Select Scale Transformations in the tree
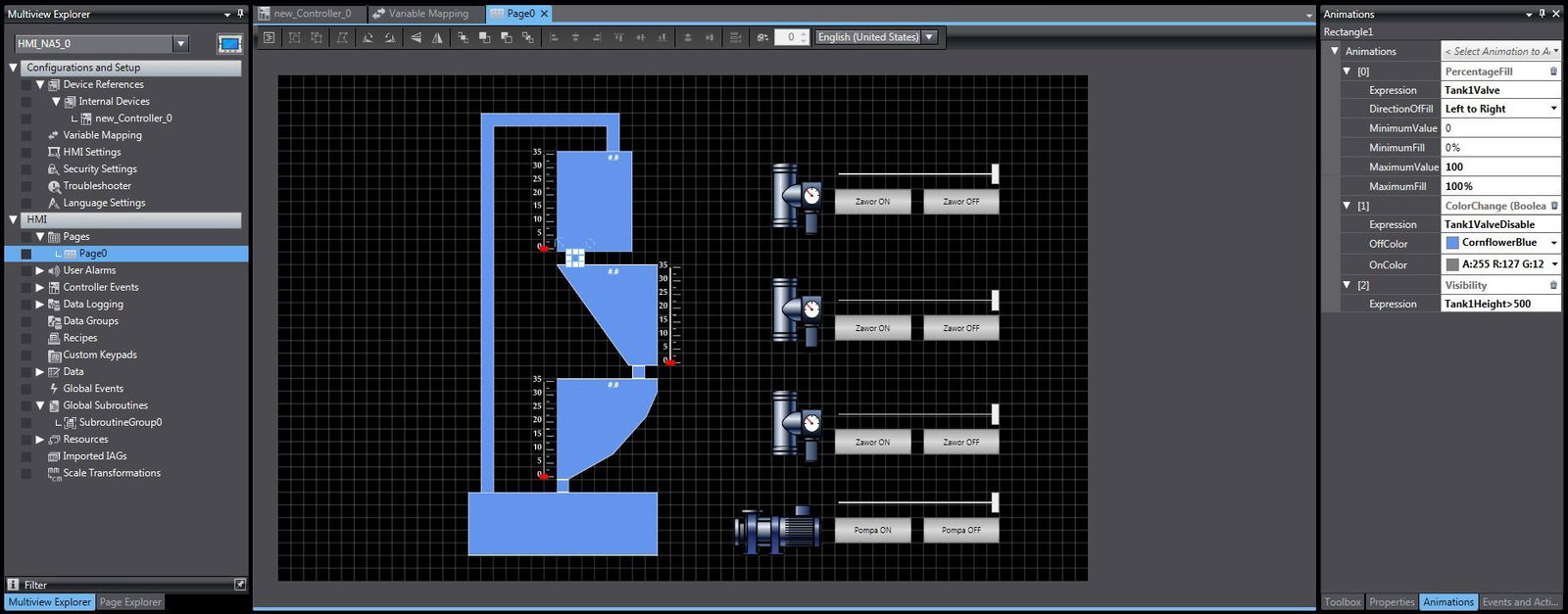The width and height of the screenshot is (1568, 614). click(x=112, y=473)
